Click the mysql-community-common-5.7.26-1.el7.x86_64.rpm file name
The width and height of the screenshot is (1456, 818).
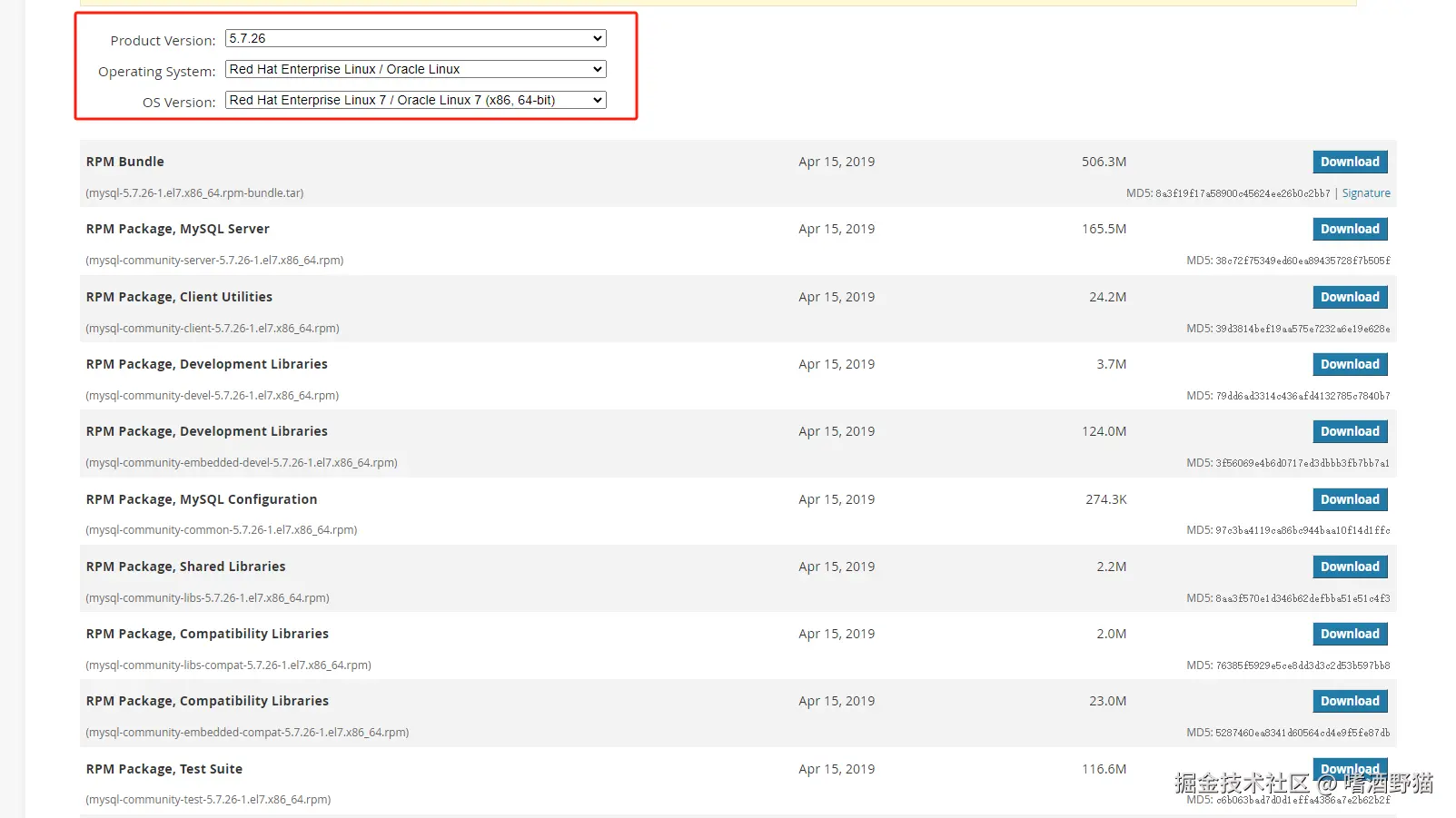click(222, 530)
